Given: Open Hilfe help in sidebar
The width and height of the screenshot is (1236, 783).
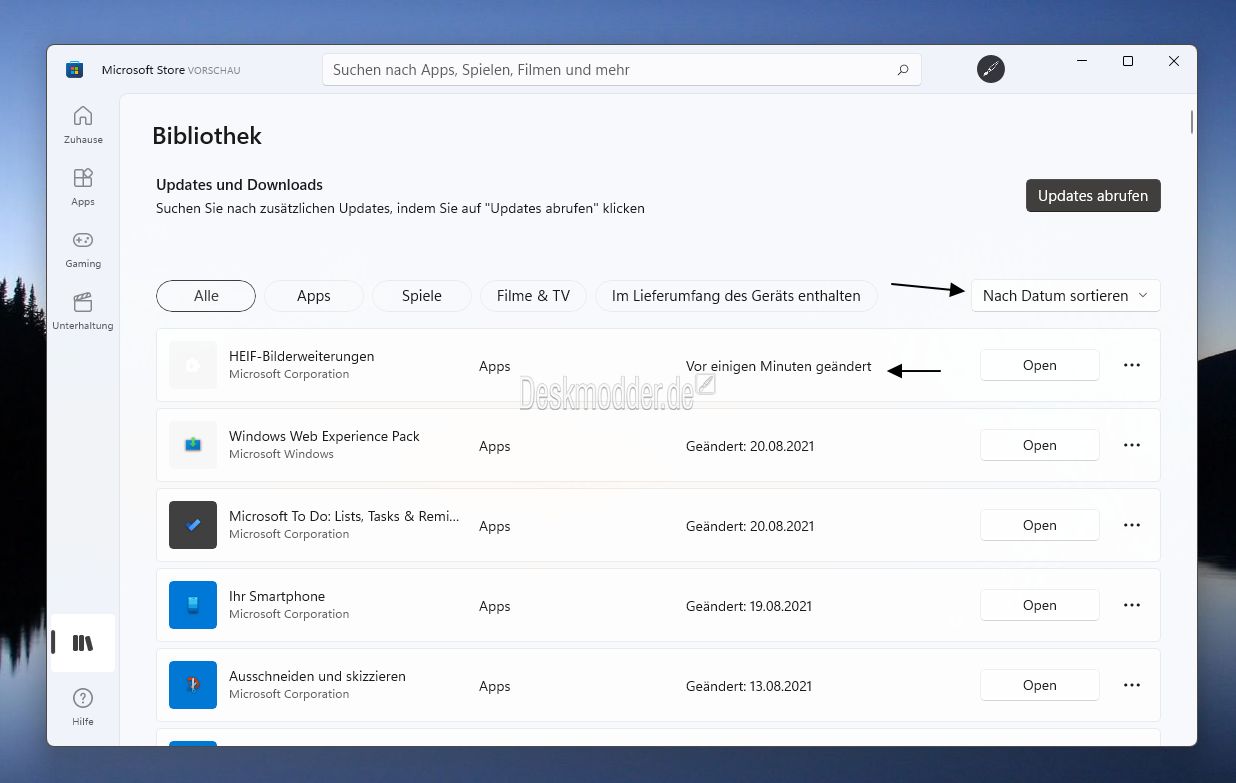Looking at the screenshot, I should [83, 706].
